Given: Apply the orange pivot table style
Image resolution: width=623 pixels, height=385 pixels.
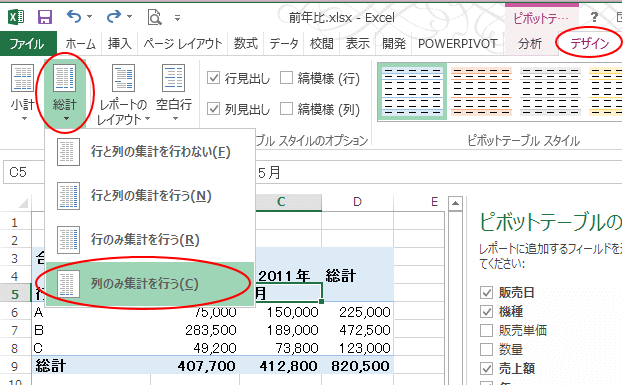Looking at the screenshot, I should 481,91.
